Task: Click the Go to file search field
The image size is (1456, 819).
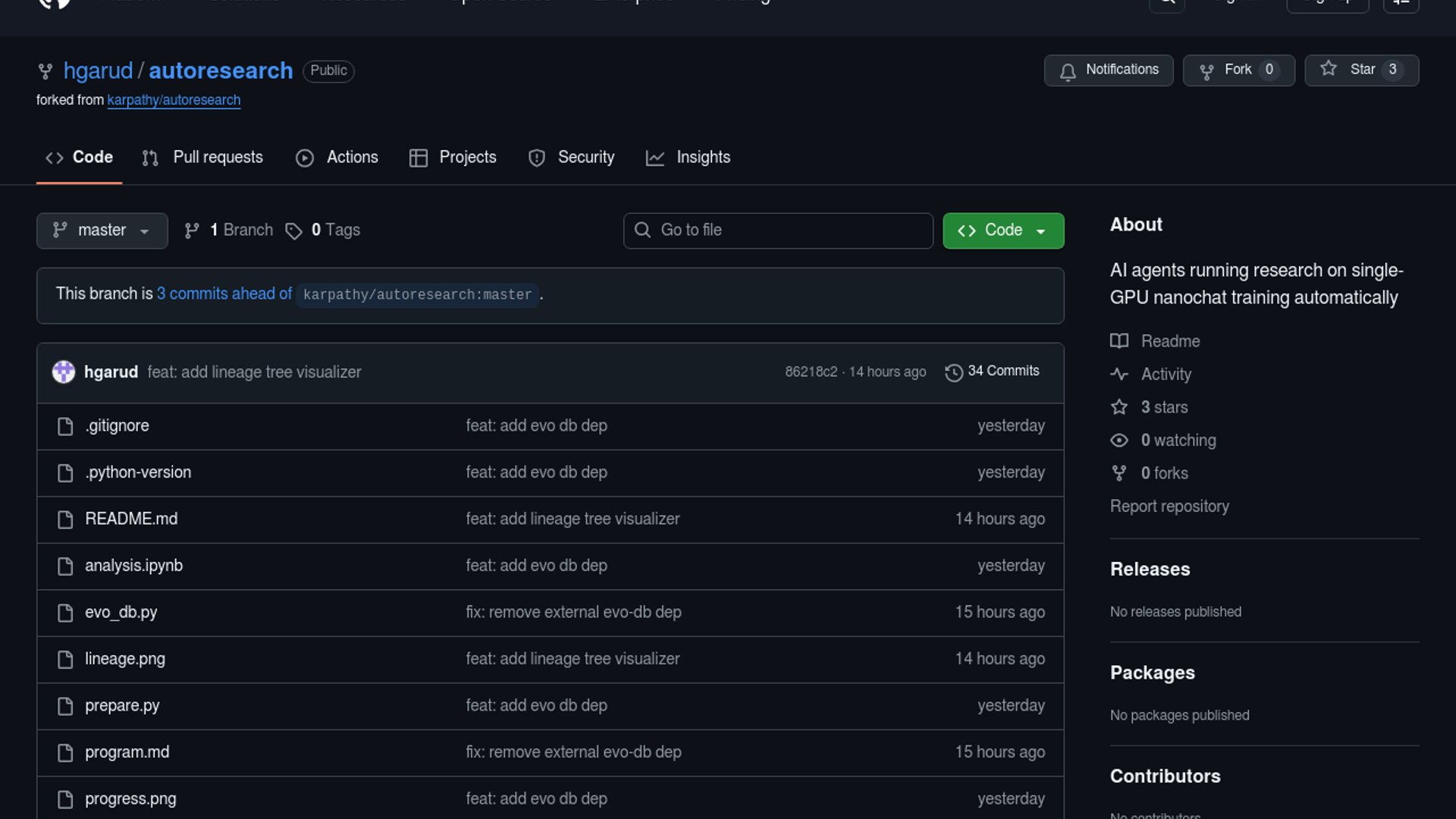Action: (778, 231)
